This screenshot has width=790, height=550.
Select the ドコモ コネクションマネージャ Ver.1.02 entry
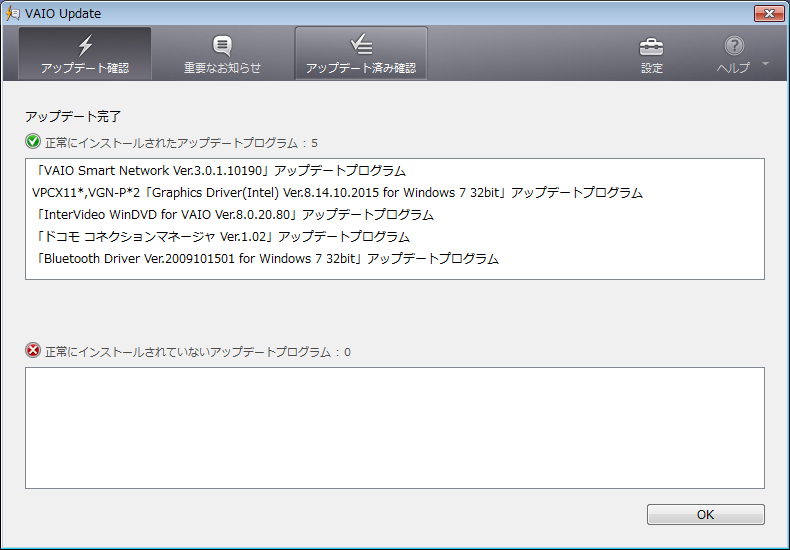[221, 237]
